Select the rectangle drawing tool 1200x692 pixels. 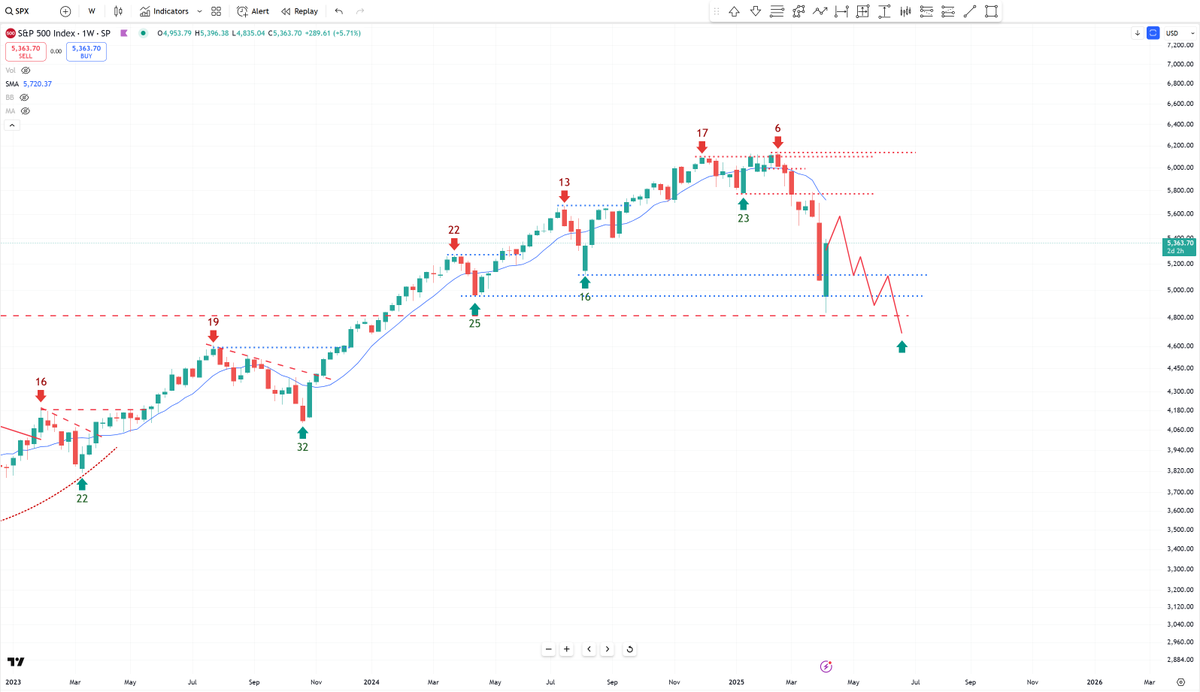click(992, 12)
